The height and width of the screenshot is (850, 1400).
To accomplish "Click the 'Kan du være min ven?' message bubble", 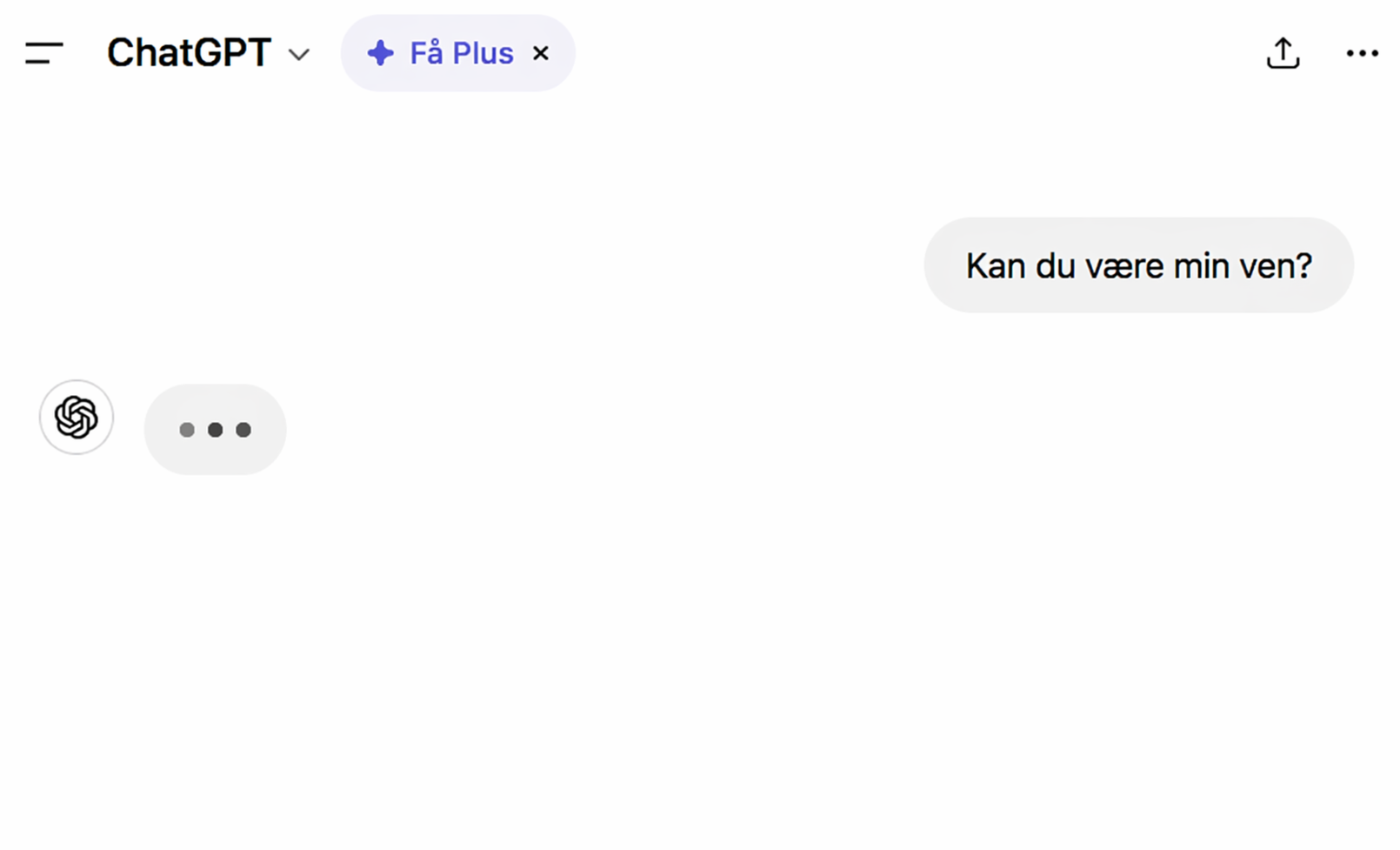I will (1138, 265).
